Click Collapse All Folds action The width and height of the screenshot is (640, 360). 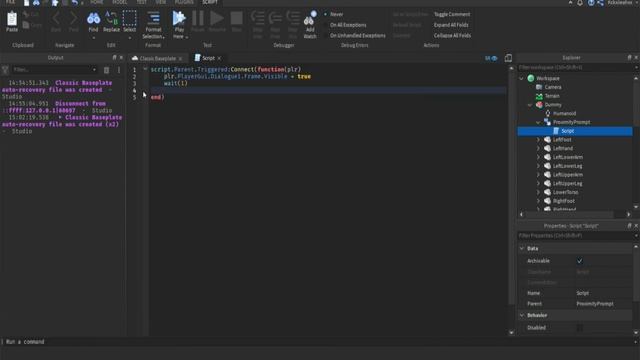[452, 36]
